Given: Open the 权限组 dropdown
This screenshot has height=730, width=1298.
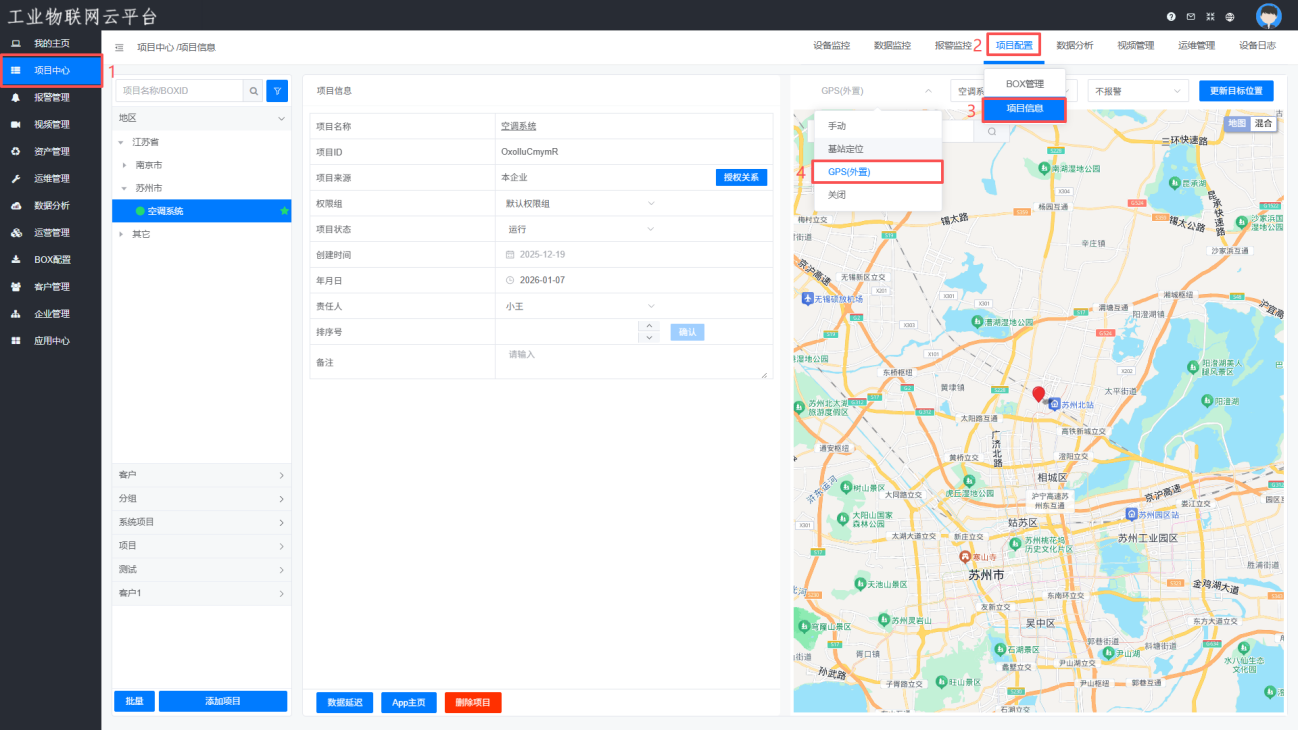Looking at the screenshot, I should 580,204.
